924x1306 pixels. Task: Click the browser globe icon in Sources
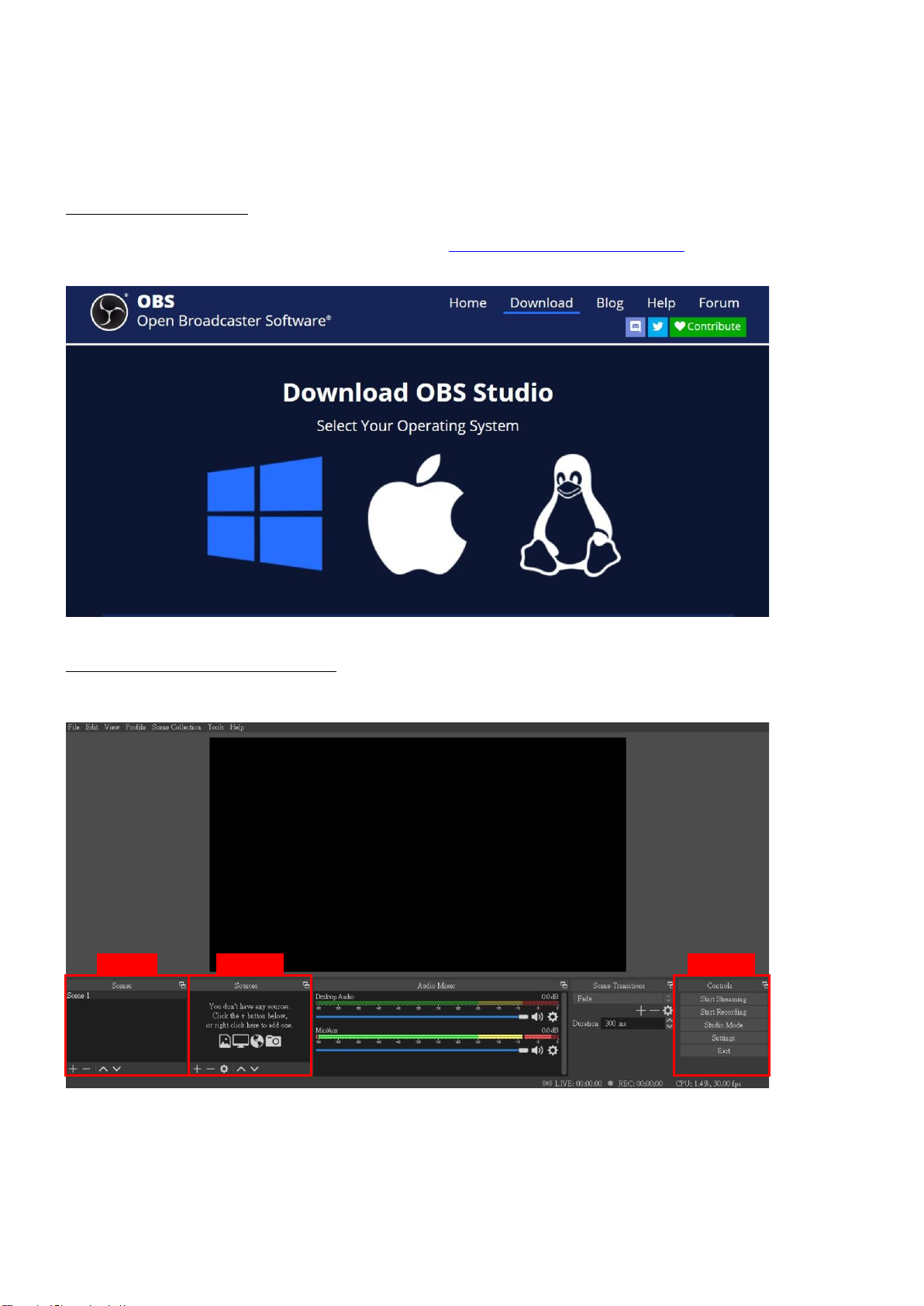coord(257,1041)
